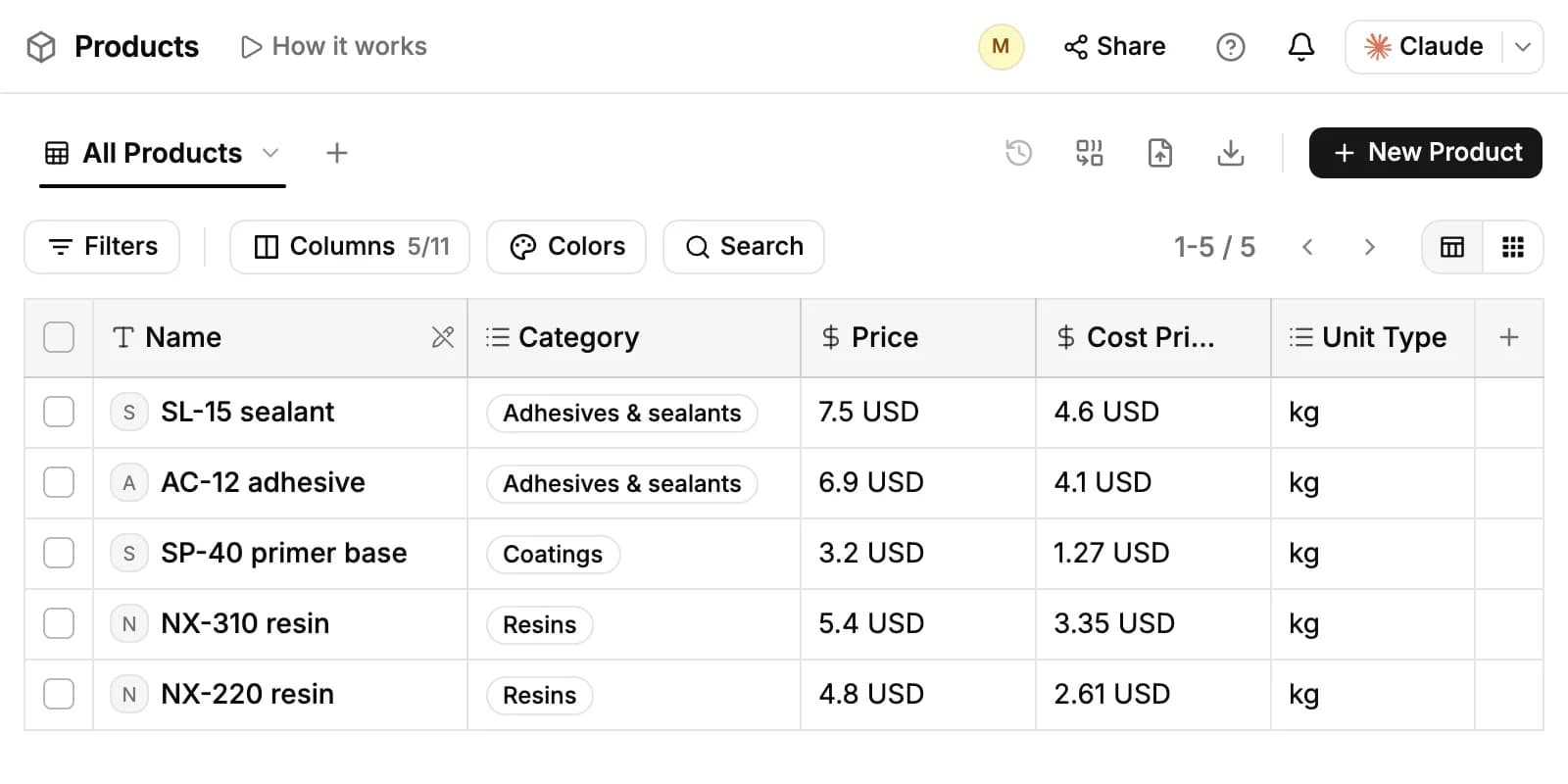Open the history clock icon
This screenshot has width=1568, height=784.
(1018, 153)
